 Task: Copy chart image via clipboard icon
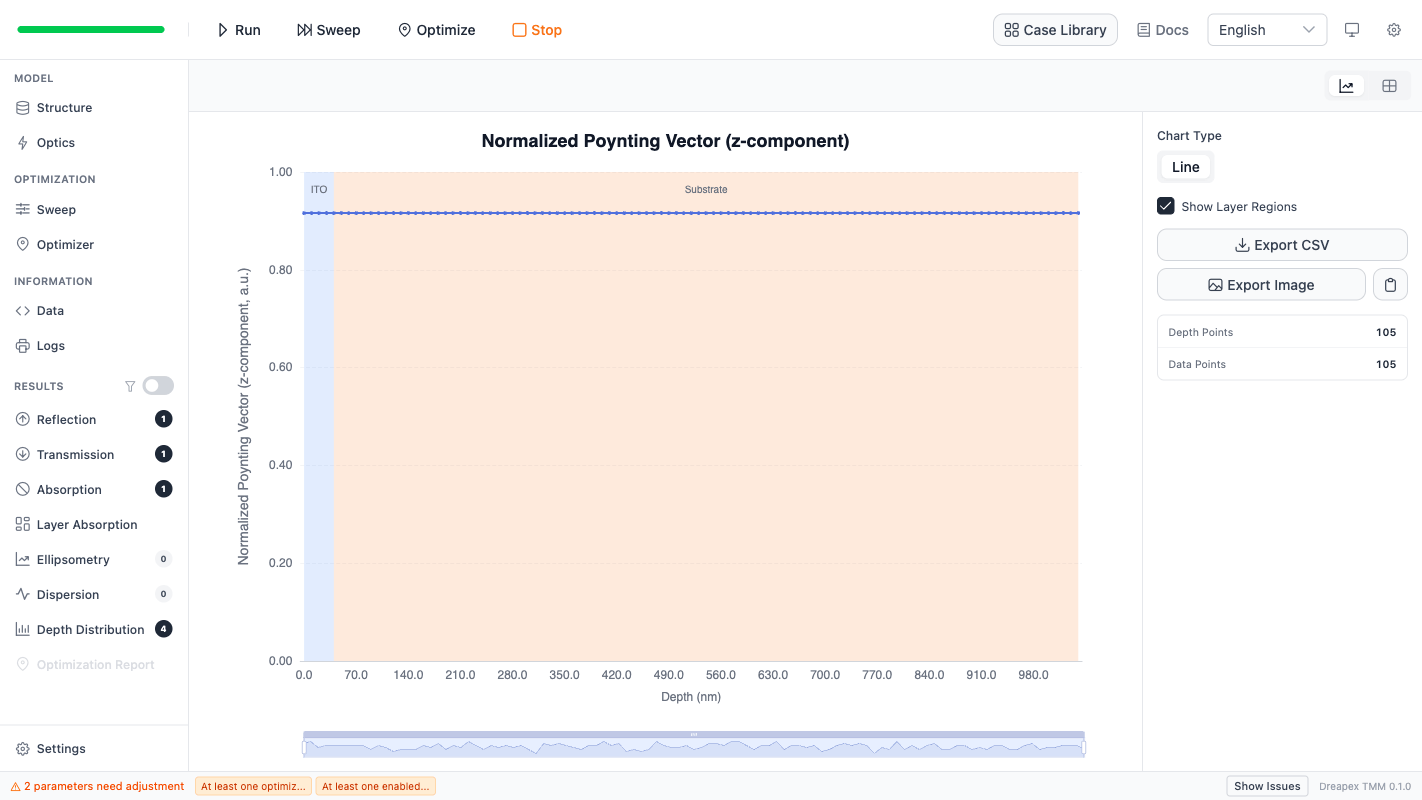(1390, 284)
